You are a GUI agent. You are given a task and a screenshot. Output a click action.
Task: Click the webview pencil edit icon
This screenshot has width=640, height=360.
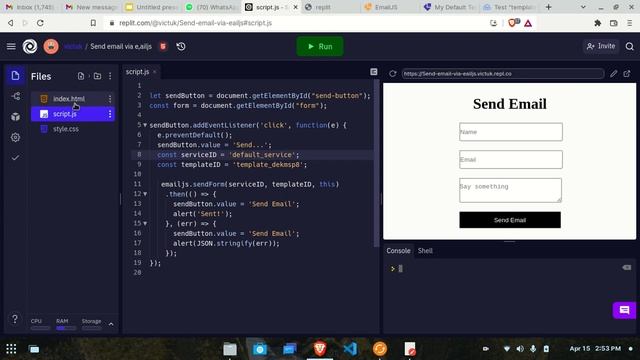[613, 74]
